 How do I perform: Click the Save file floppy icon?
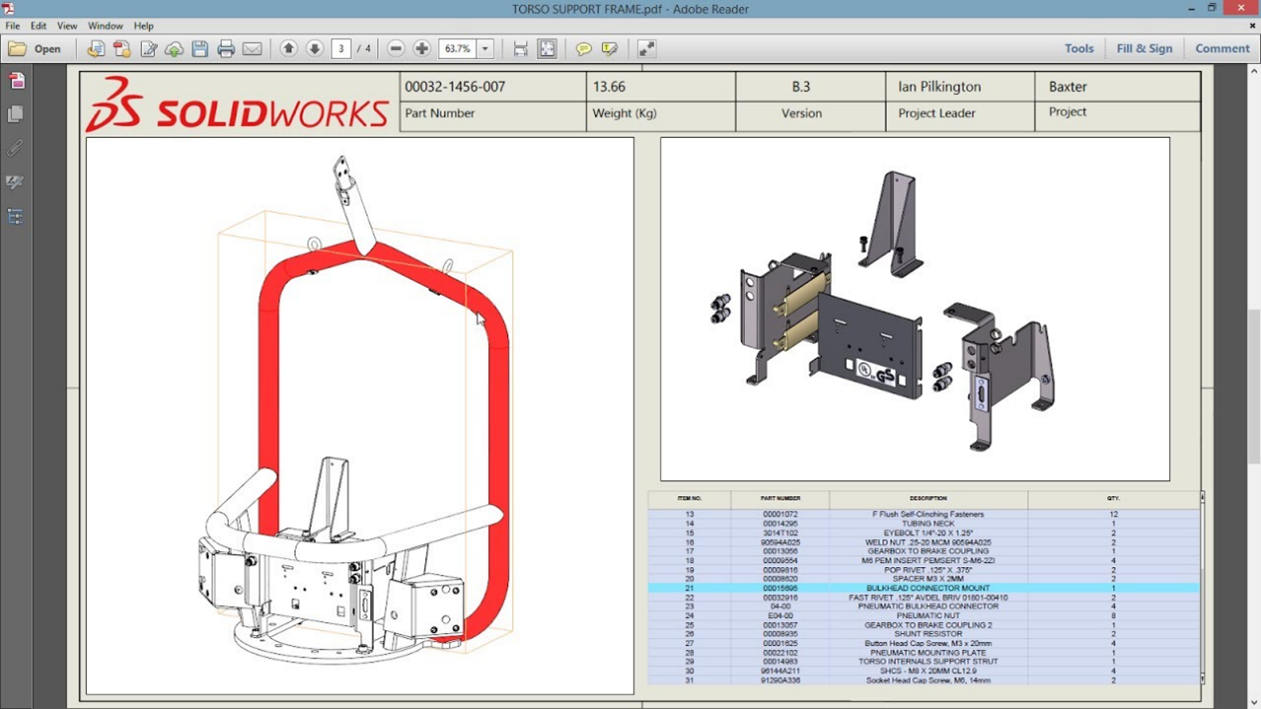click(x=200, y=49)
